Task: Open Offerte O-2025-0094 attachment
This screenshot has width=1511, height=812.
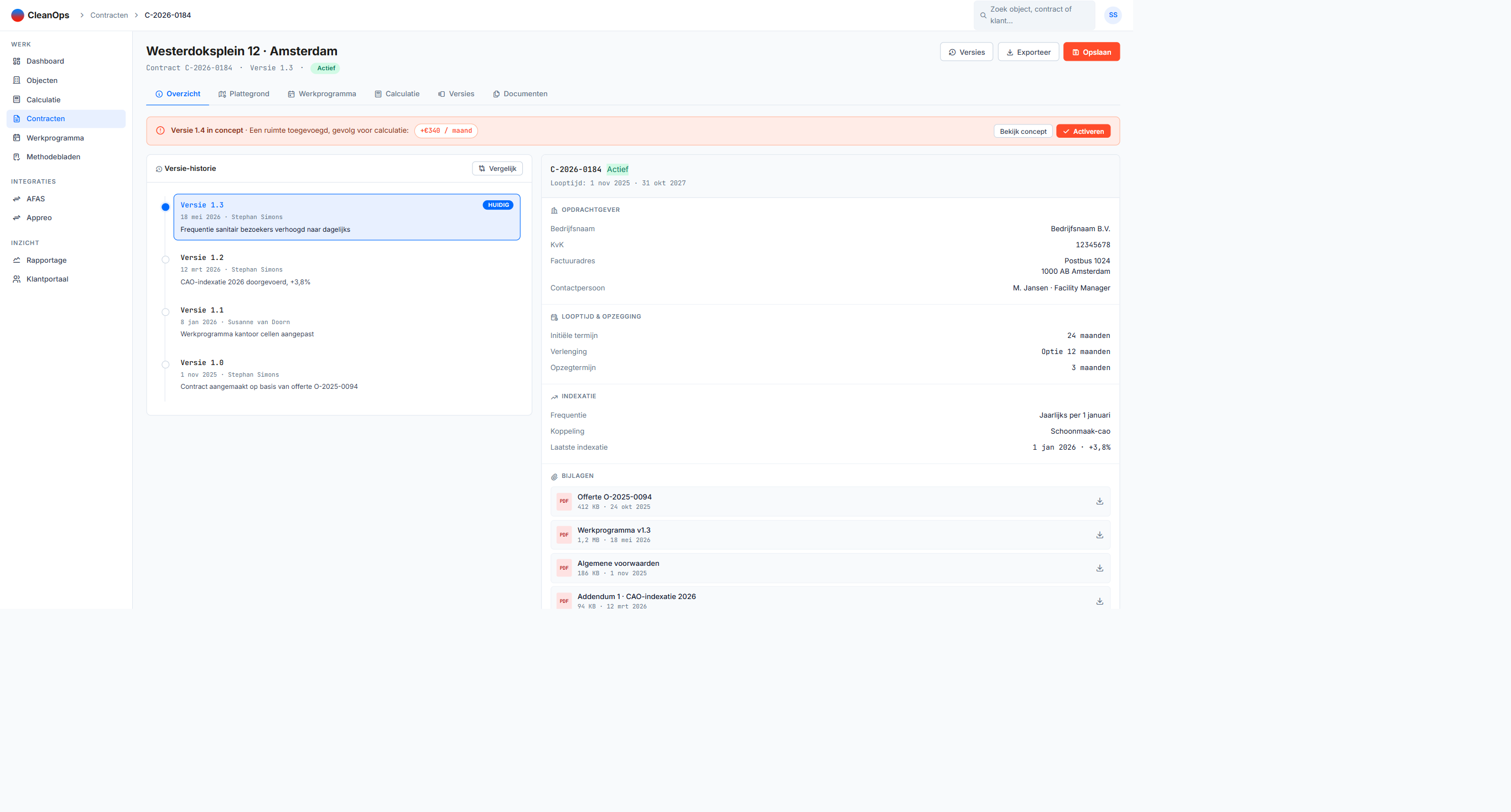Action: (830, 501)
